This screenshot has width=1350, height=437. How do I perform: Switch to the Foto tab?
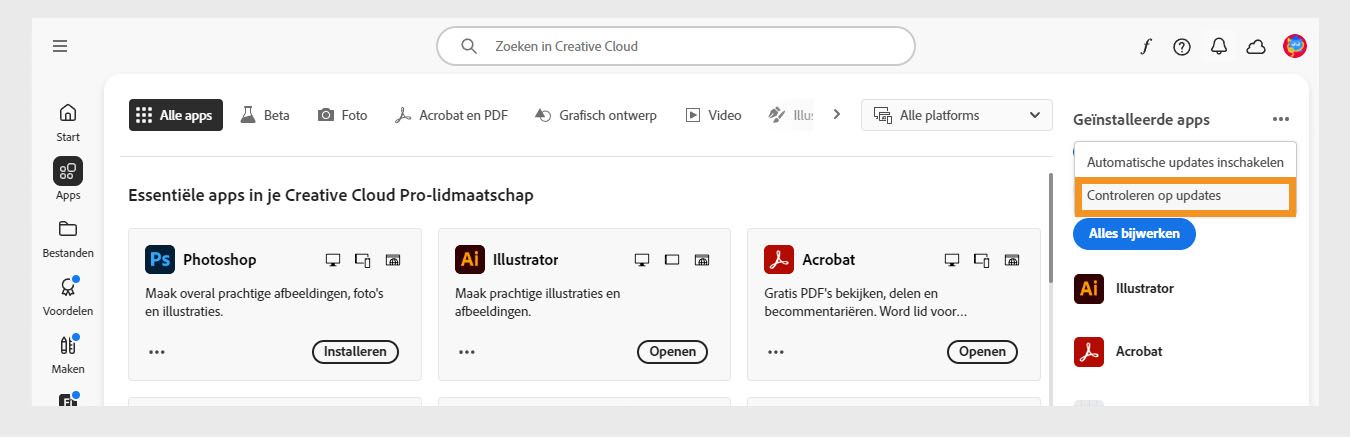pyautogui.click(x=342, y=115)
